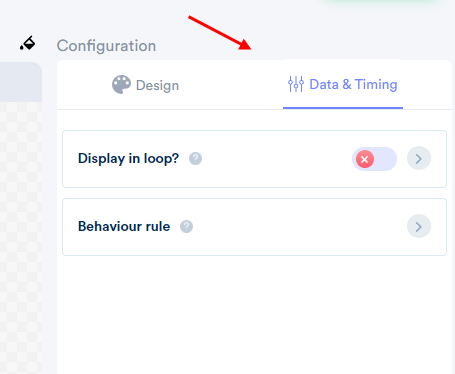Click the blank panel area below Behaviour rule
The height and width of the screenshot is (374, 455).
pyautogui.click(x=254, y=313)
